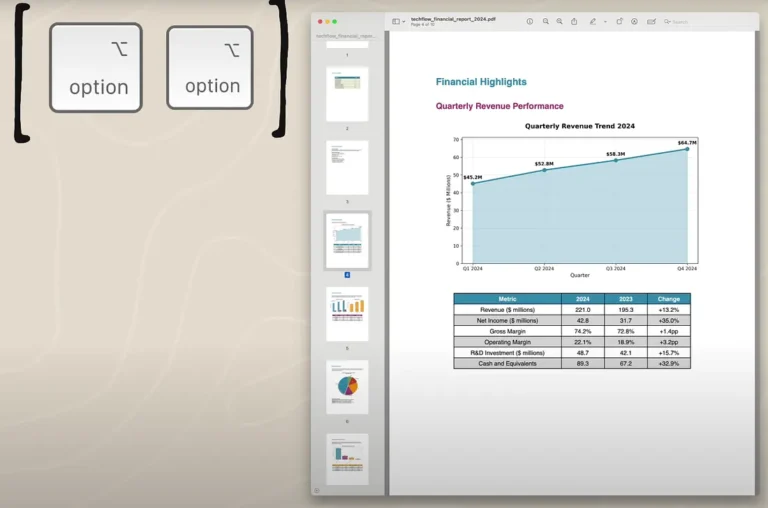Select page 6 thumbnail with pie chart
The height and width of the screenshot is (508, 768).
tap(347, 387)
